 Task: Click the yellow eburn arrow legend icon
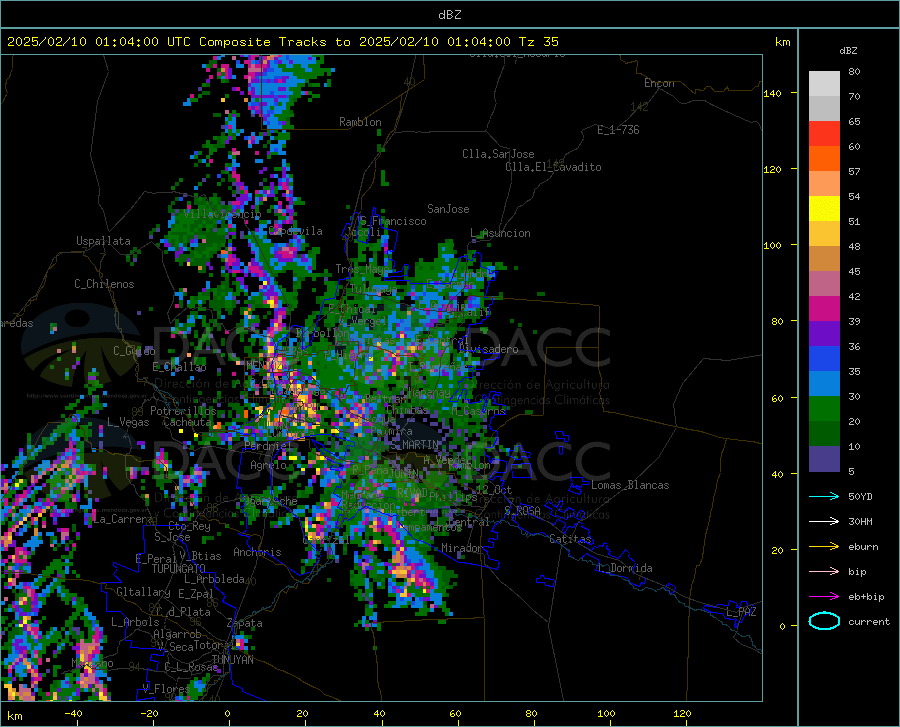coord(824,547)
